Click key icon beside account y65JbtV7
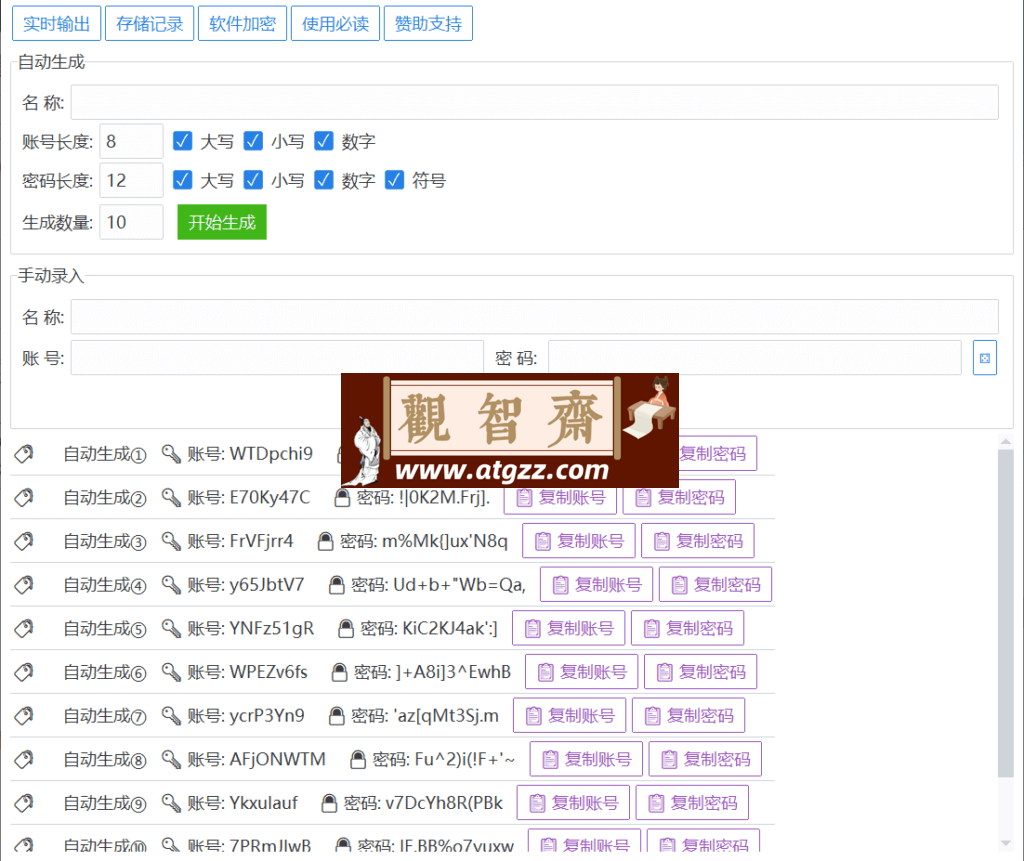This screenshot has height=861, width=1024. coord(171,585)
